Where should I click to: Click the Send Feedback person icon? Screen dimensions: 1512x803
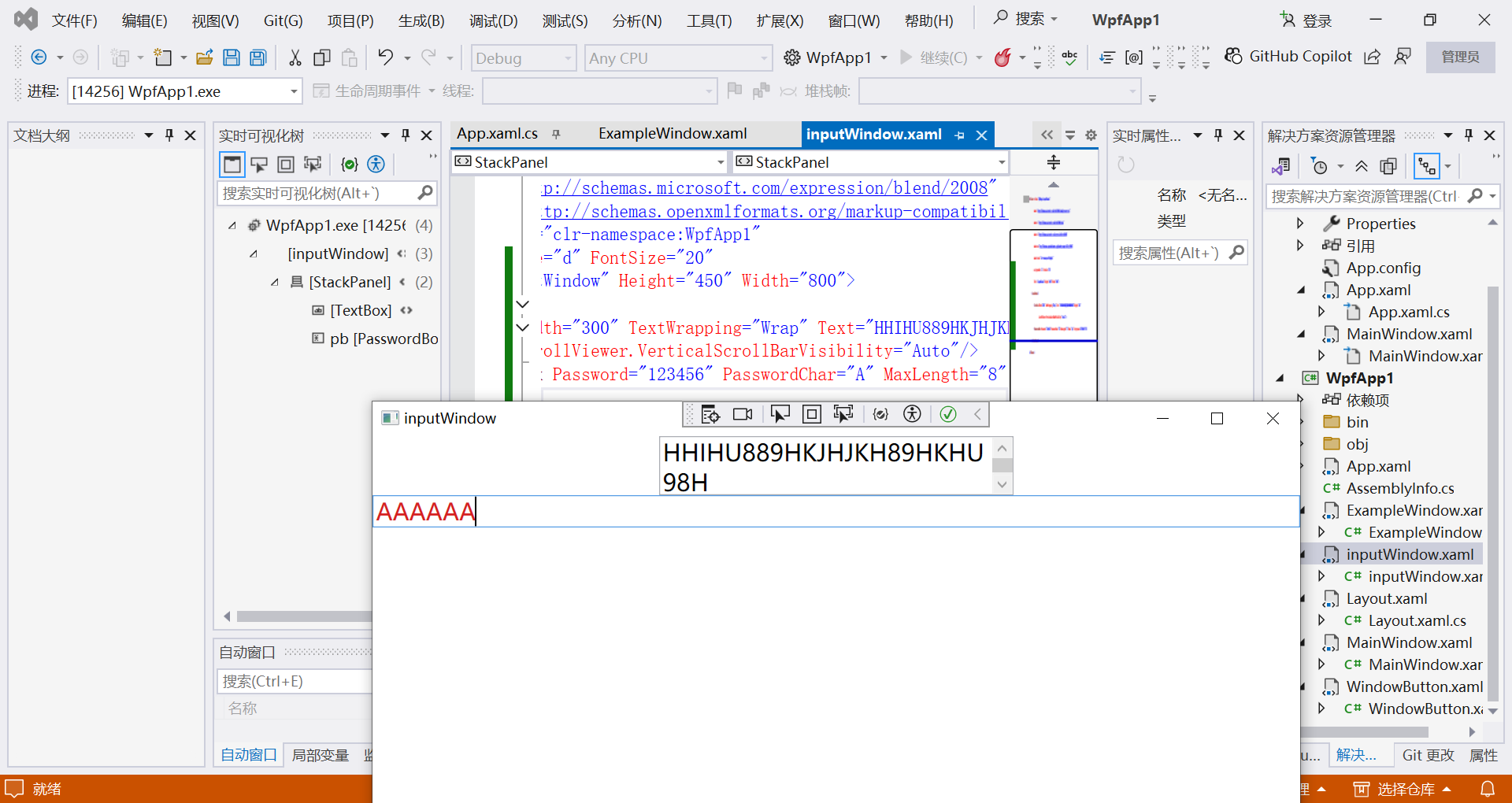pyautogui.click(x=1403, y=57)
